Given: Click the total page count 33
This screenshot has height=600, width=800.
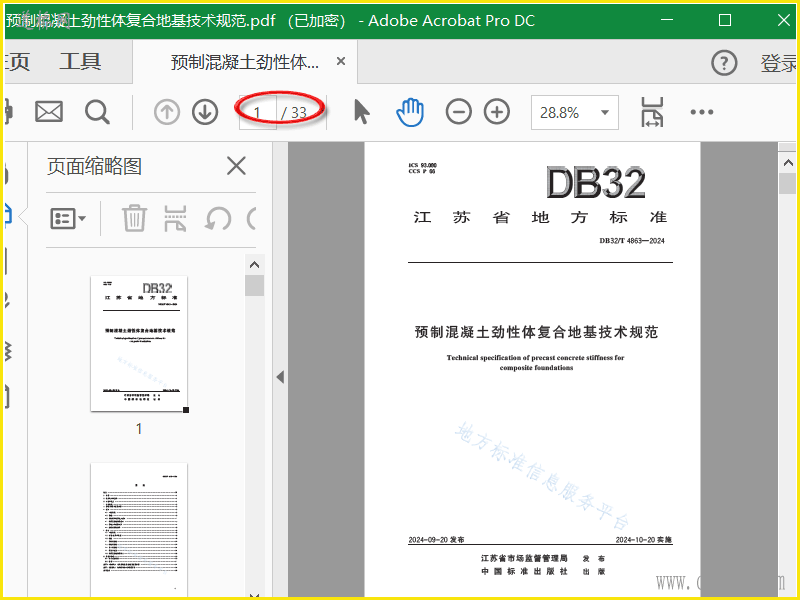Looking at the screenshot, I should click(x=298, y=112).
